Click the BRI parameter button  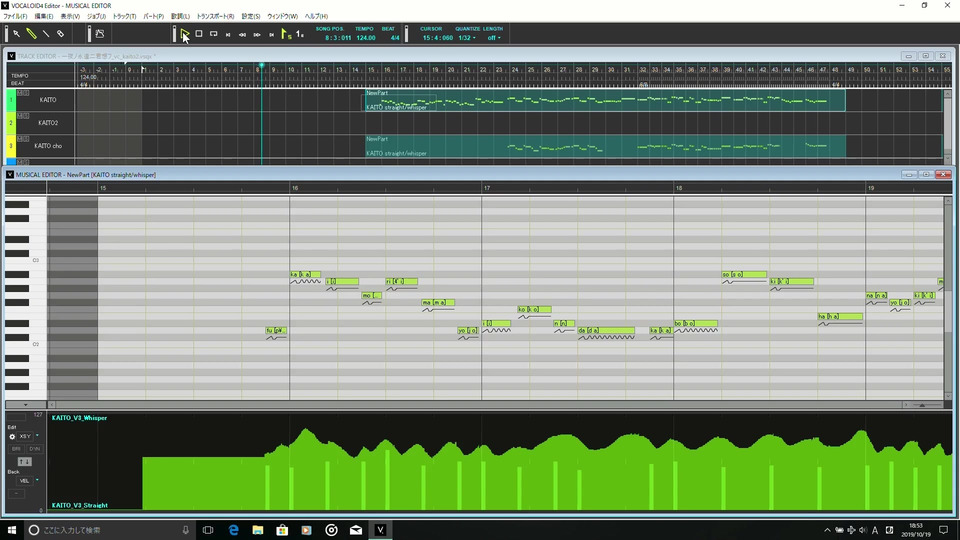point(17,449)
